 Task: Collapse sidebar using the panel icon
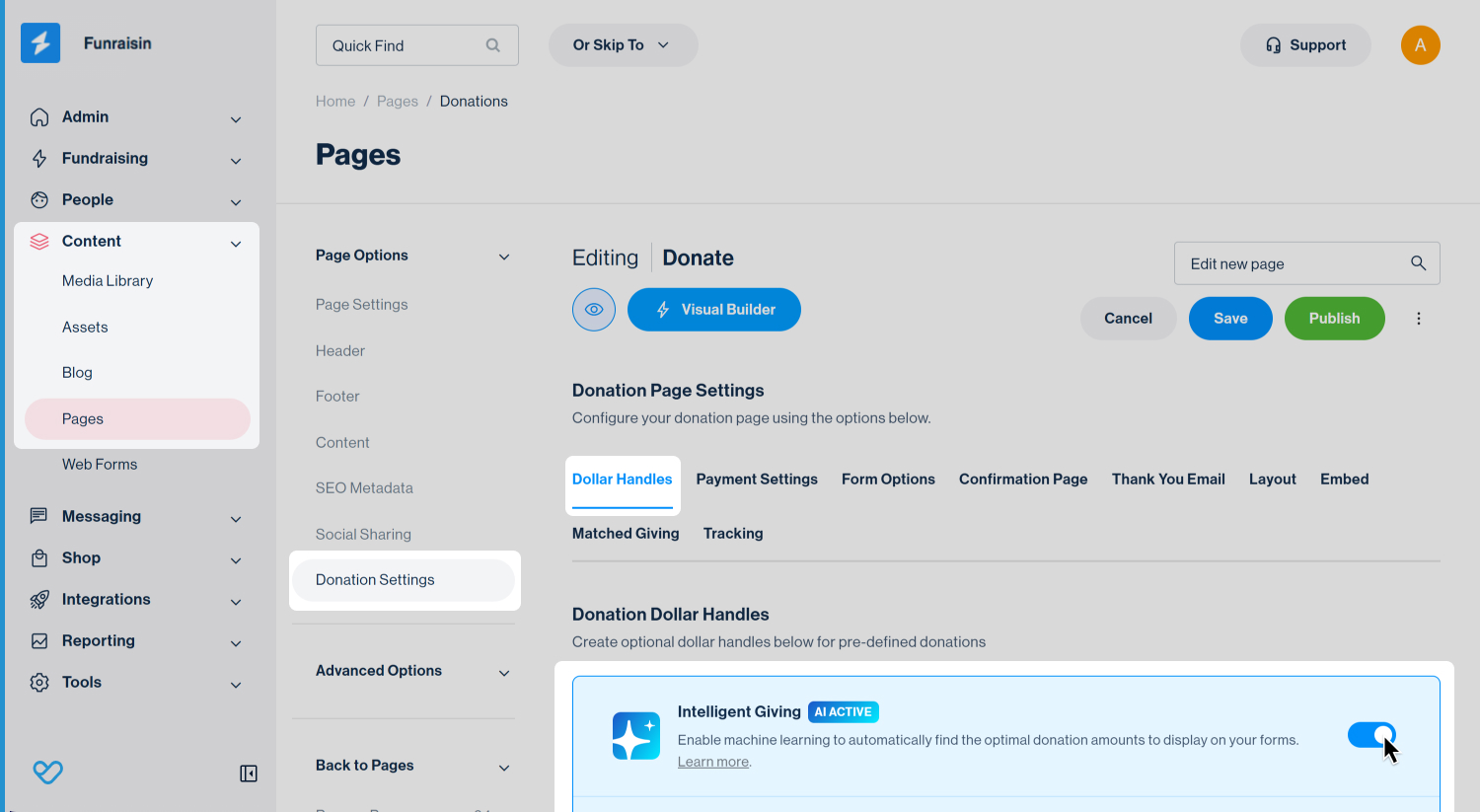coord(249,774)
